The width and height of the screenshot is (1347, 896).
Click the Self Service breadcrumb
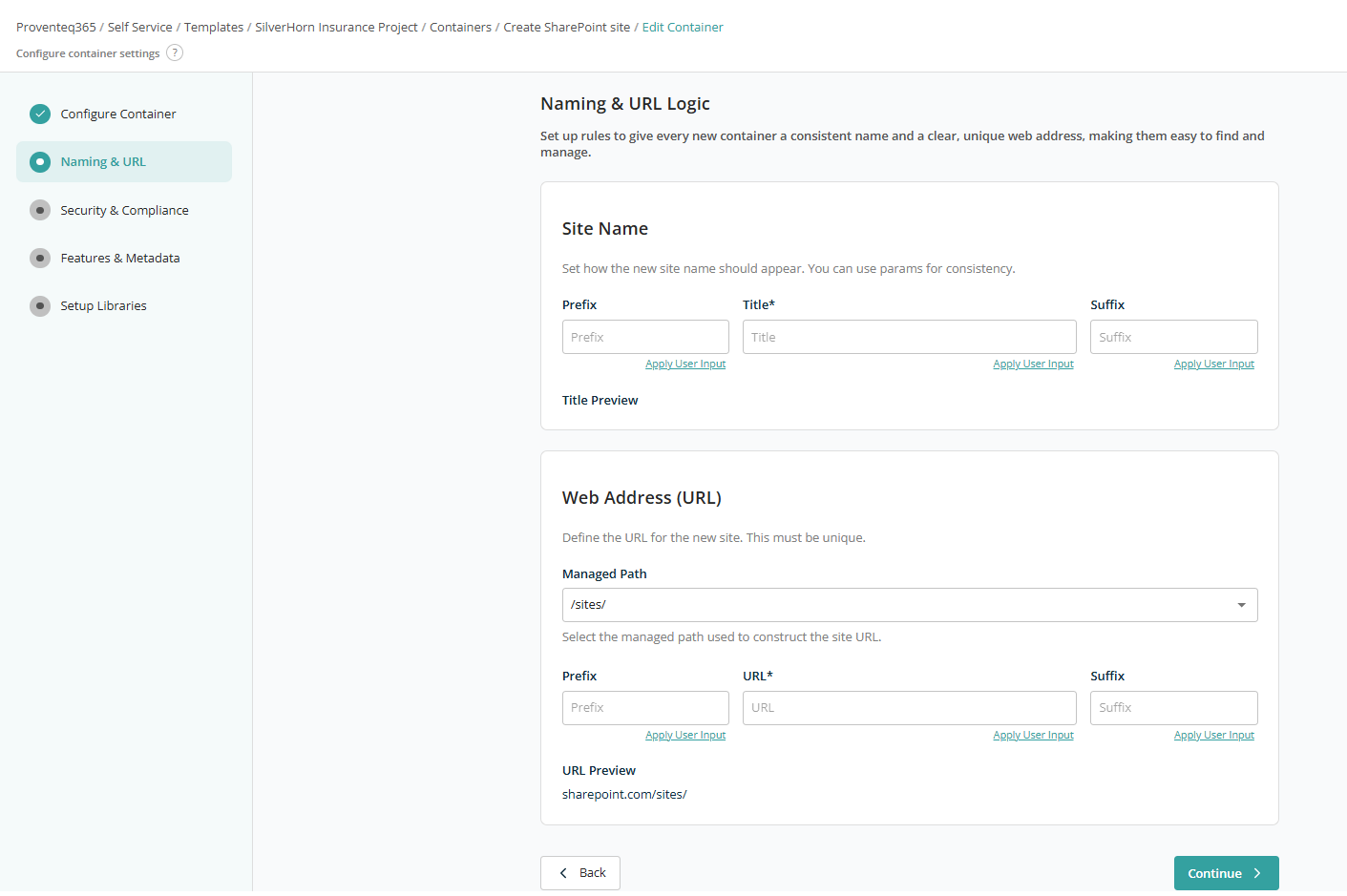tap(140, 27)
